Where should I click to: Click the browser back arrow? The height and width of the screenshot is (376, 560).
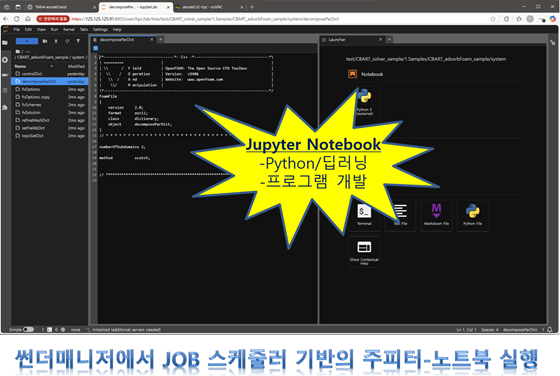point(5,19)
